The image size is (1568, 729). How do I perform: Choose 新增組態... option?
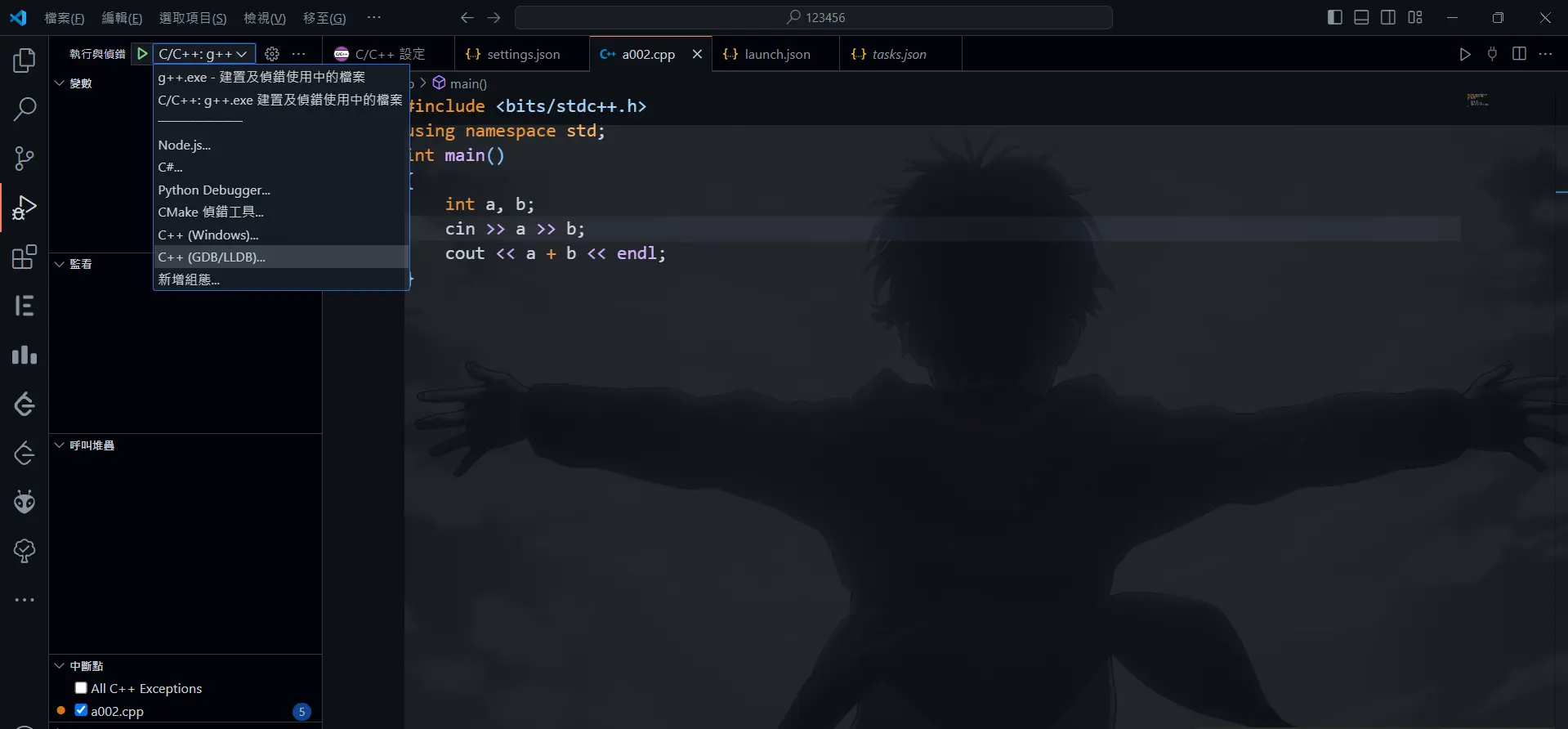(x=189, y=280)
